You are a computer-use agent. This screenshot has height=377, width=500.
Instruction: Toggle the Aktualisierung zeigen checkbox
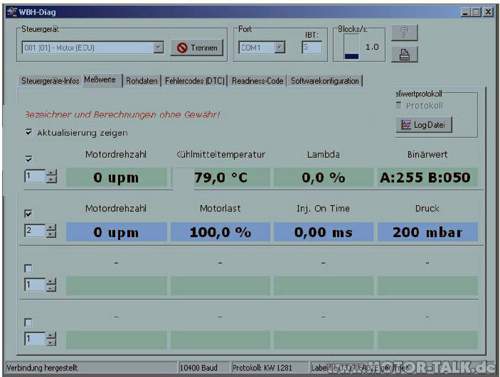28,132
